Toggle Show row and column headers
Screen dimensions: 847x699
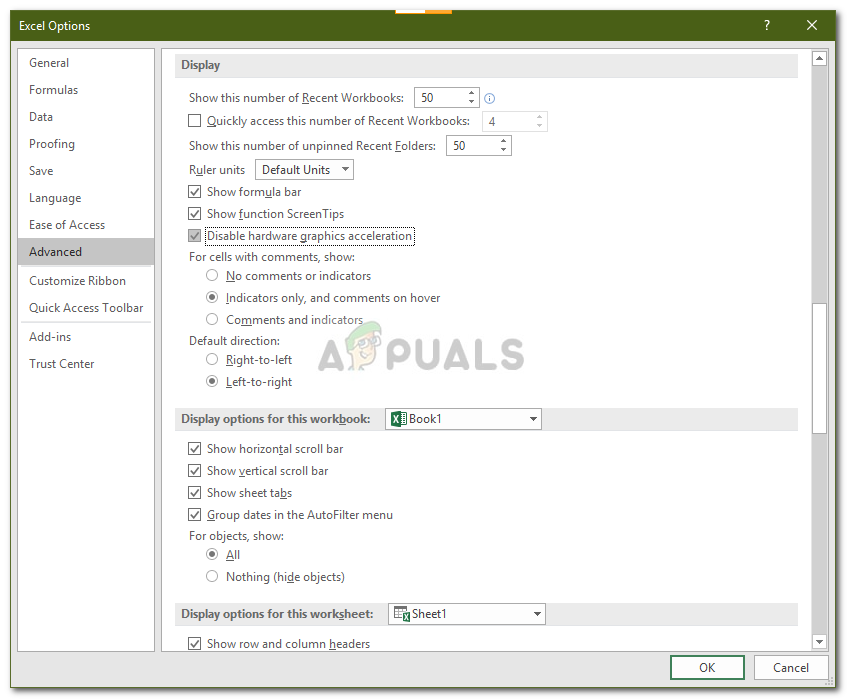[x=194, y=644]
